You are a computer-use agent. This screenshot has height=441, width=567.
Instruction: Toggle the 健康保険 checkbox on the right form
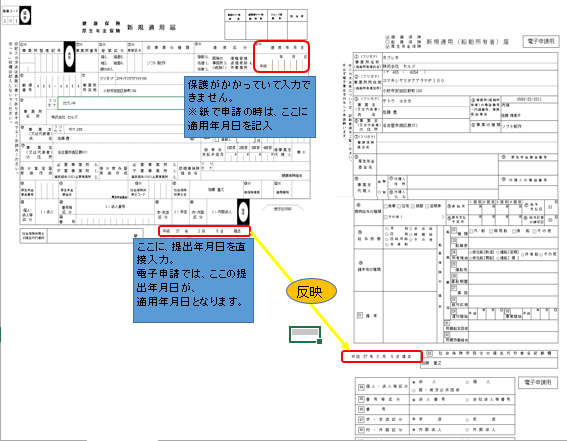pyautogui.click(x=388, y=37)
